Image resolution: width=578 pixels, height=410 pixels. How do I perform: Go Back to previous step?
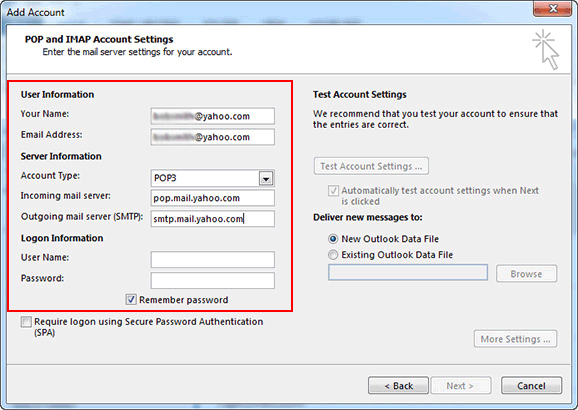[398, 386]
